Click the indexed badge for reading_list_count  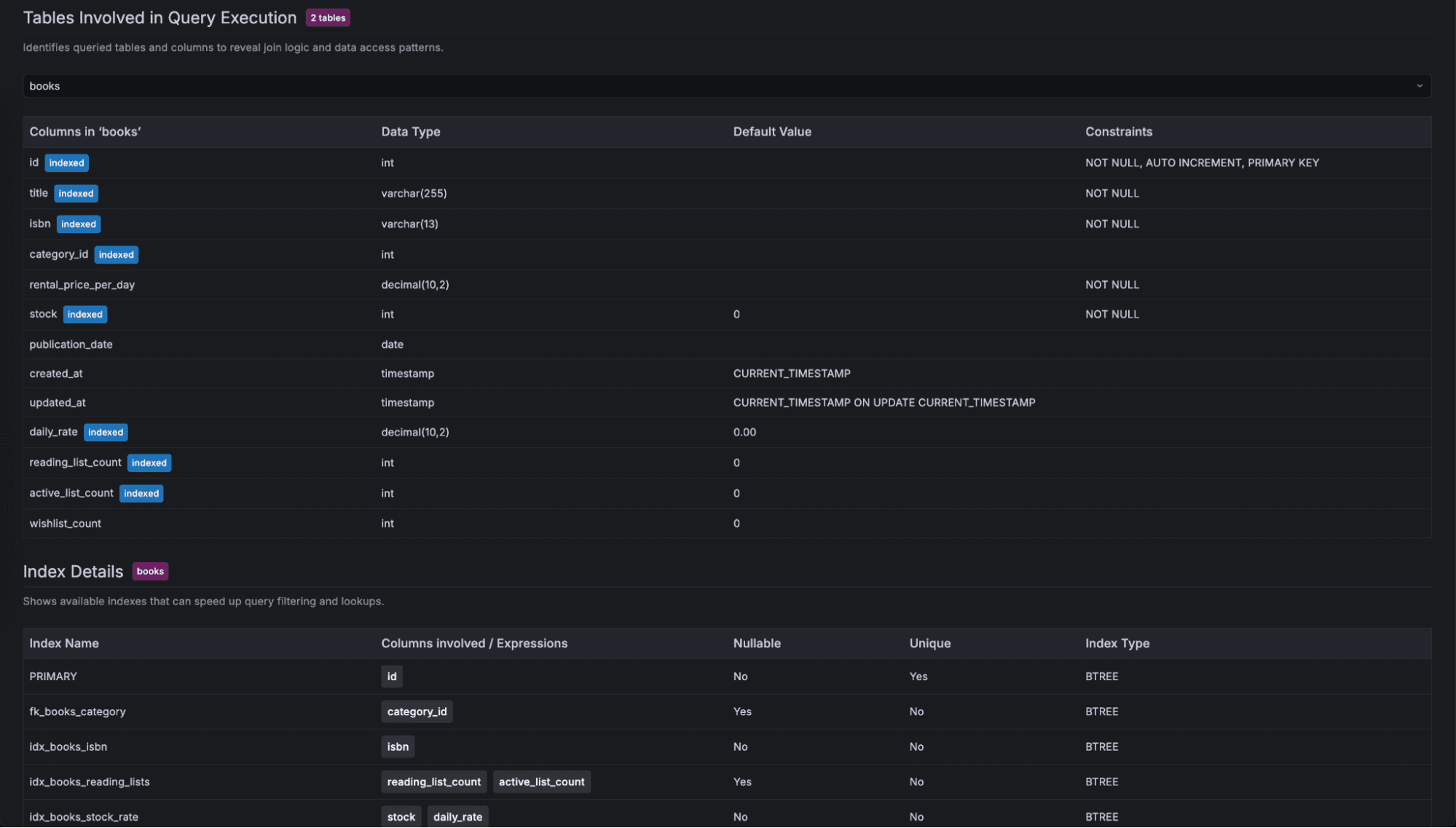(149, 462)
